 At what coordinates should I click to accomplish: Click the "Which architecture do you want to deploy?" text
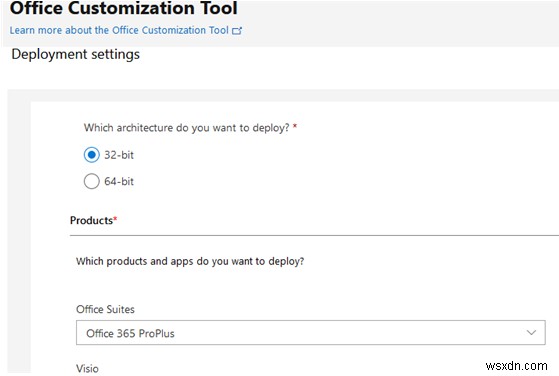[x=186, y=128]
